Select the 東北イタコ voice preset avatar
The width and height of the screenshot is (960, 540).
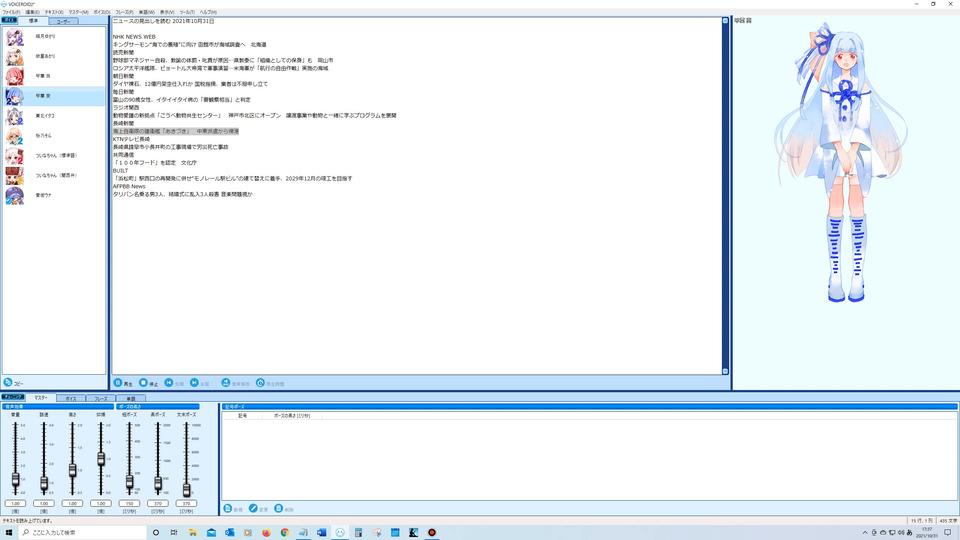(x=15, y=116)
